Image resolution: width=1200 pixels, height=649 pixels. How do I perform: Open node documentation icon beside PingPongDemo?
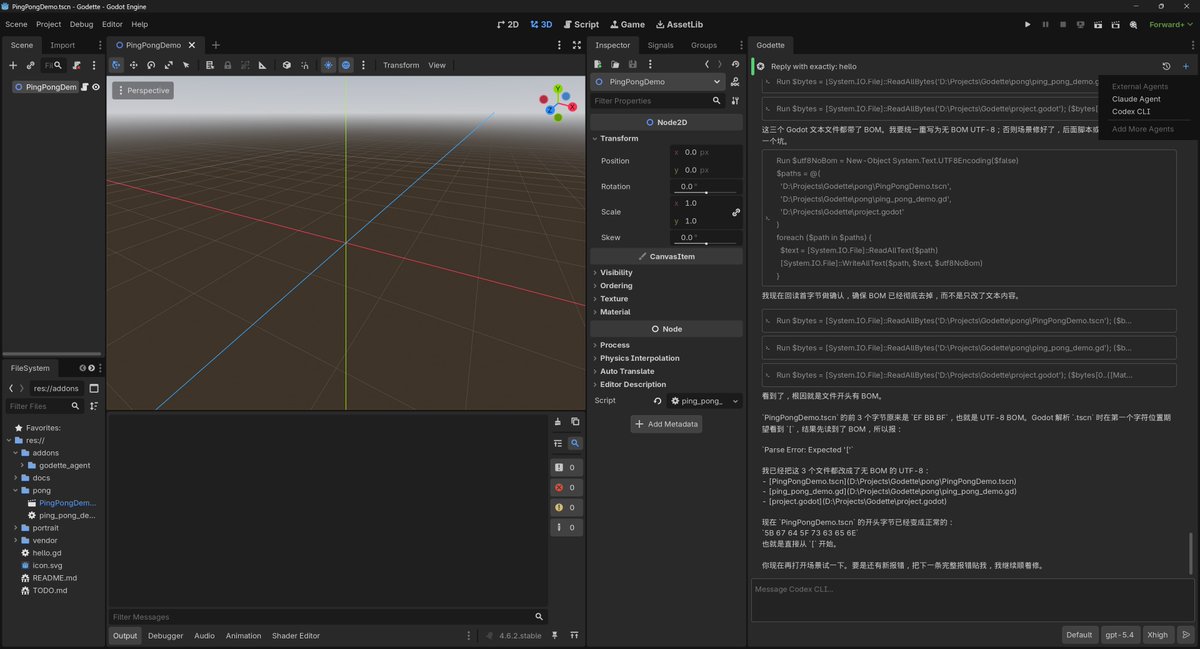(x=735, y=82)
